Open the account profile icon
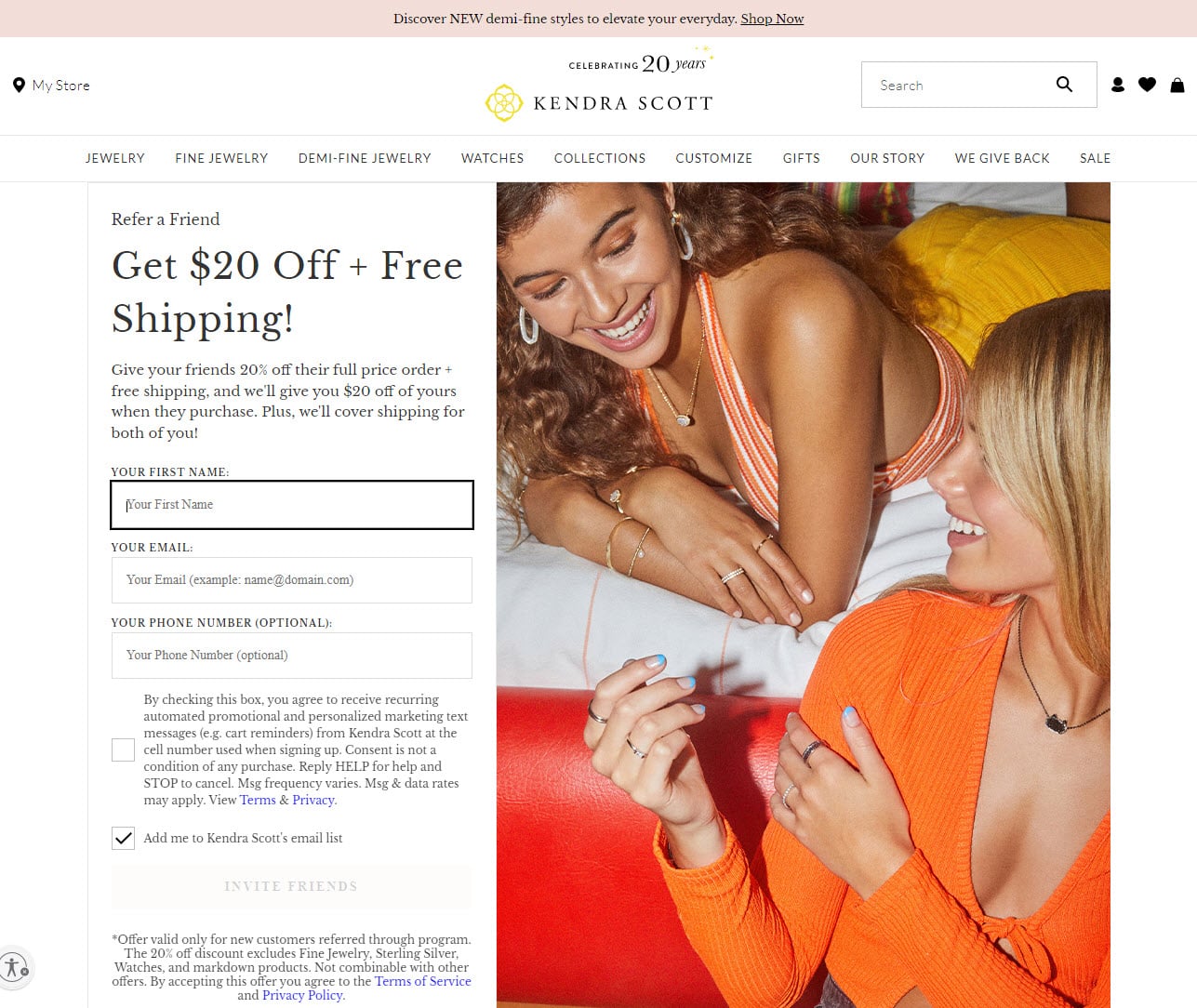 (x=1118, y=85)
